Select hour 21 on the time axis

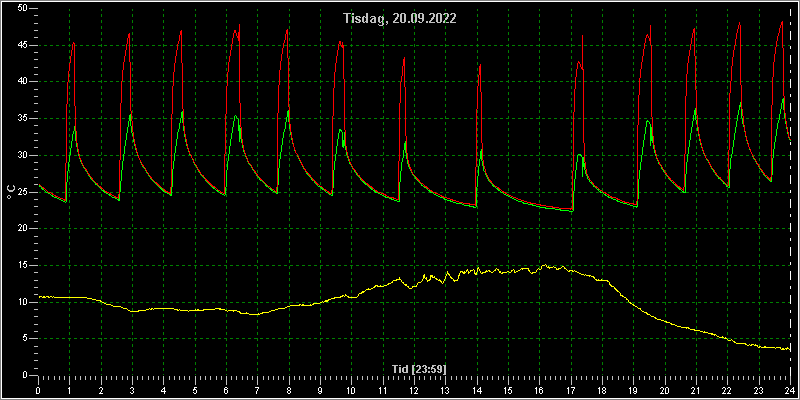(696, 390)
